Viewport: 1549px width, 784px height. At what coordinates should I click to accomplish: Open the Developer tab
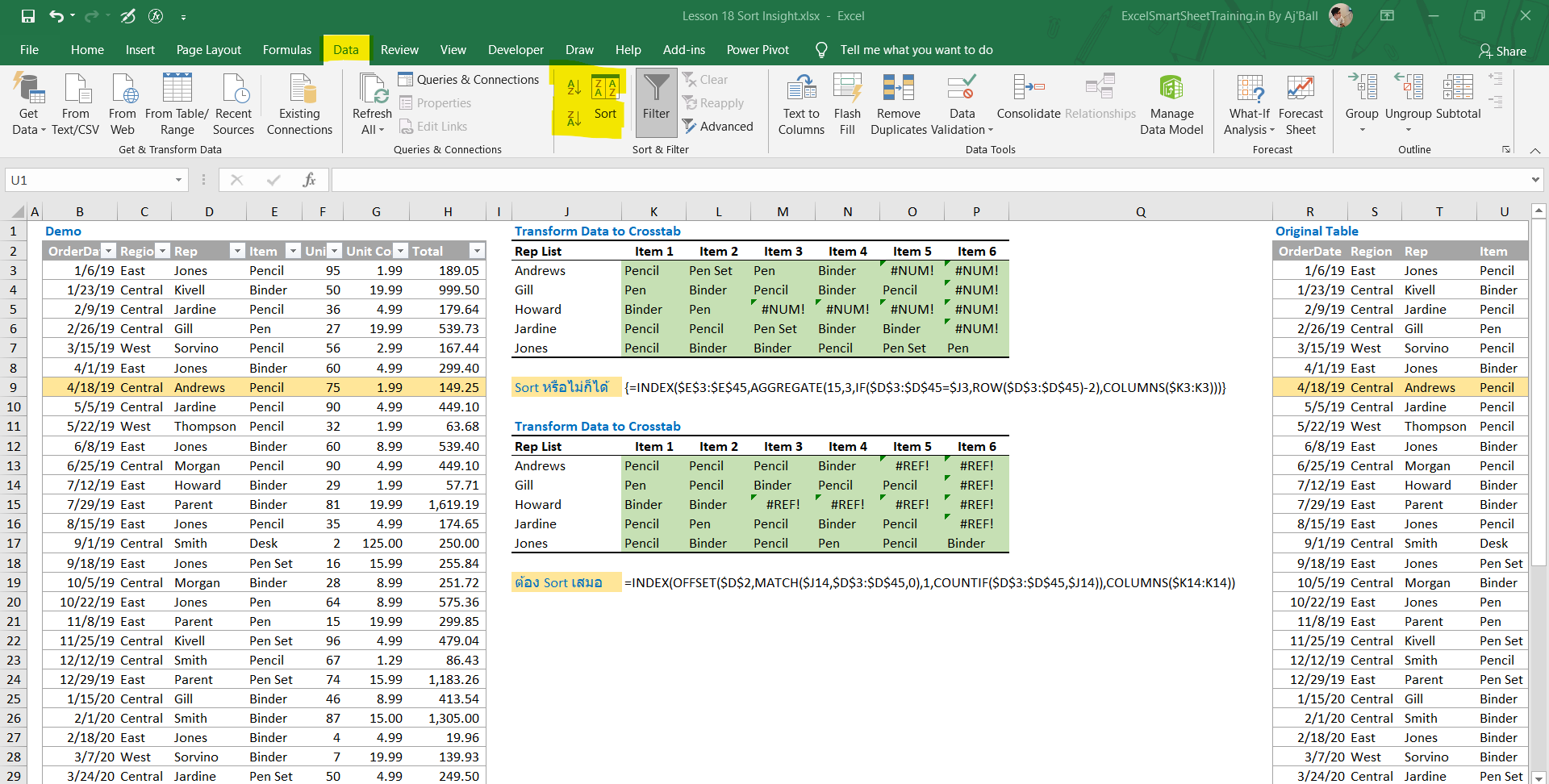click(x=516, y=50)
